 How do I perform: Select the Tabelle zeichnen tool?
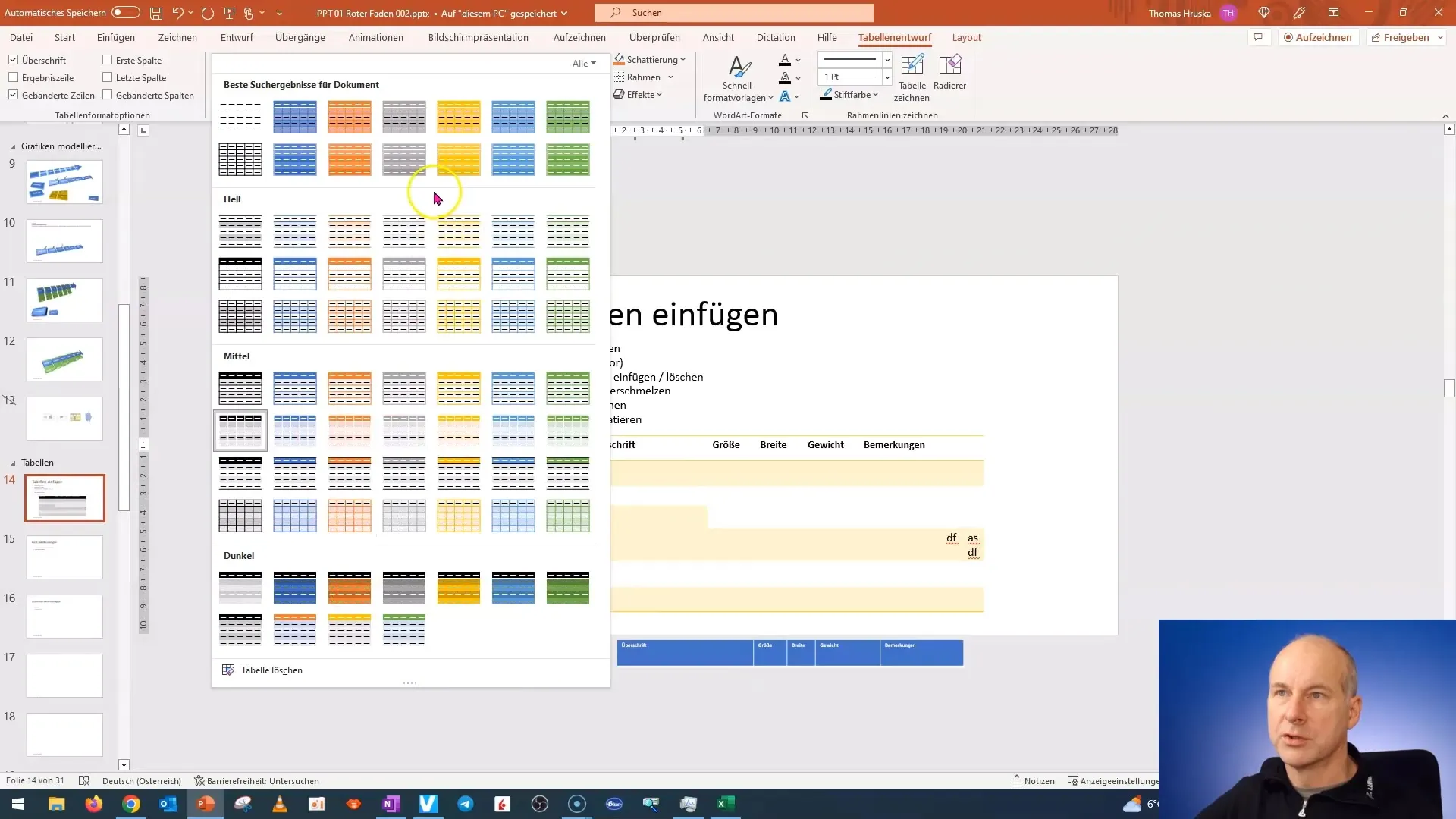[912, 77]
